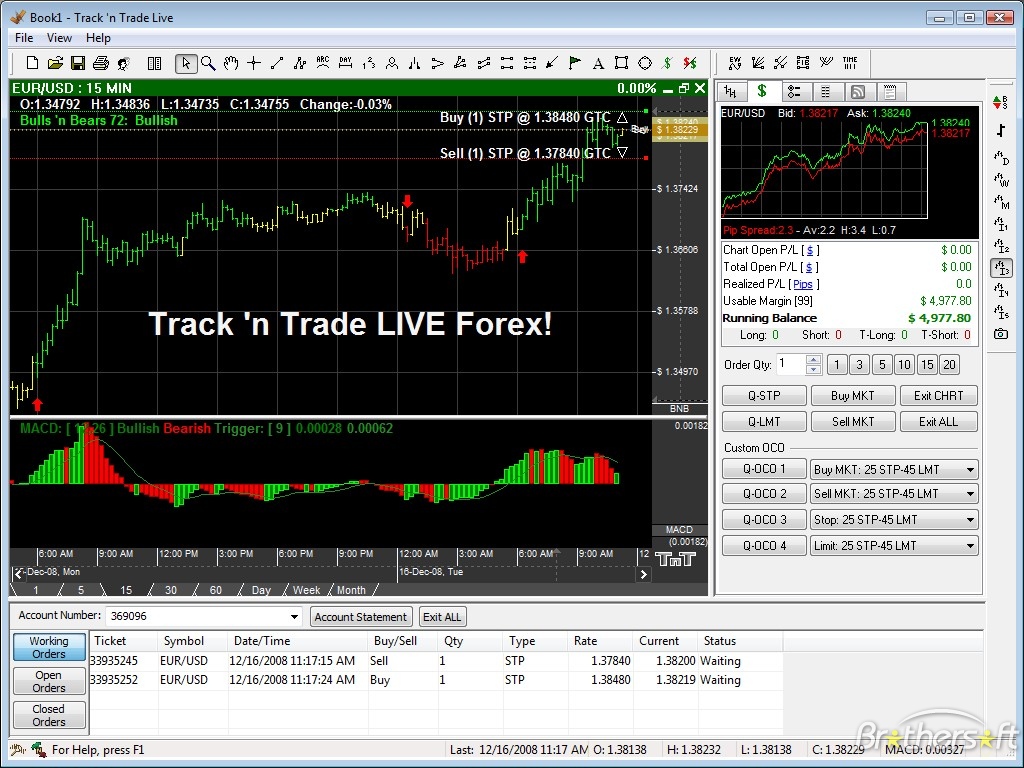Toggle intraday I3 sidebar button
The height and width of the screenshot is (768, 1024).
click(1001, 268)
